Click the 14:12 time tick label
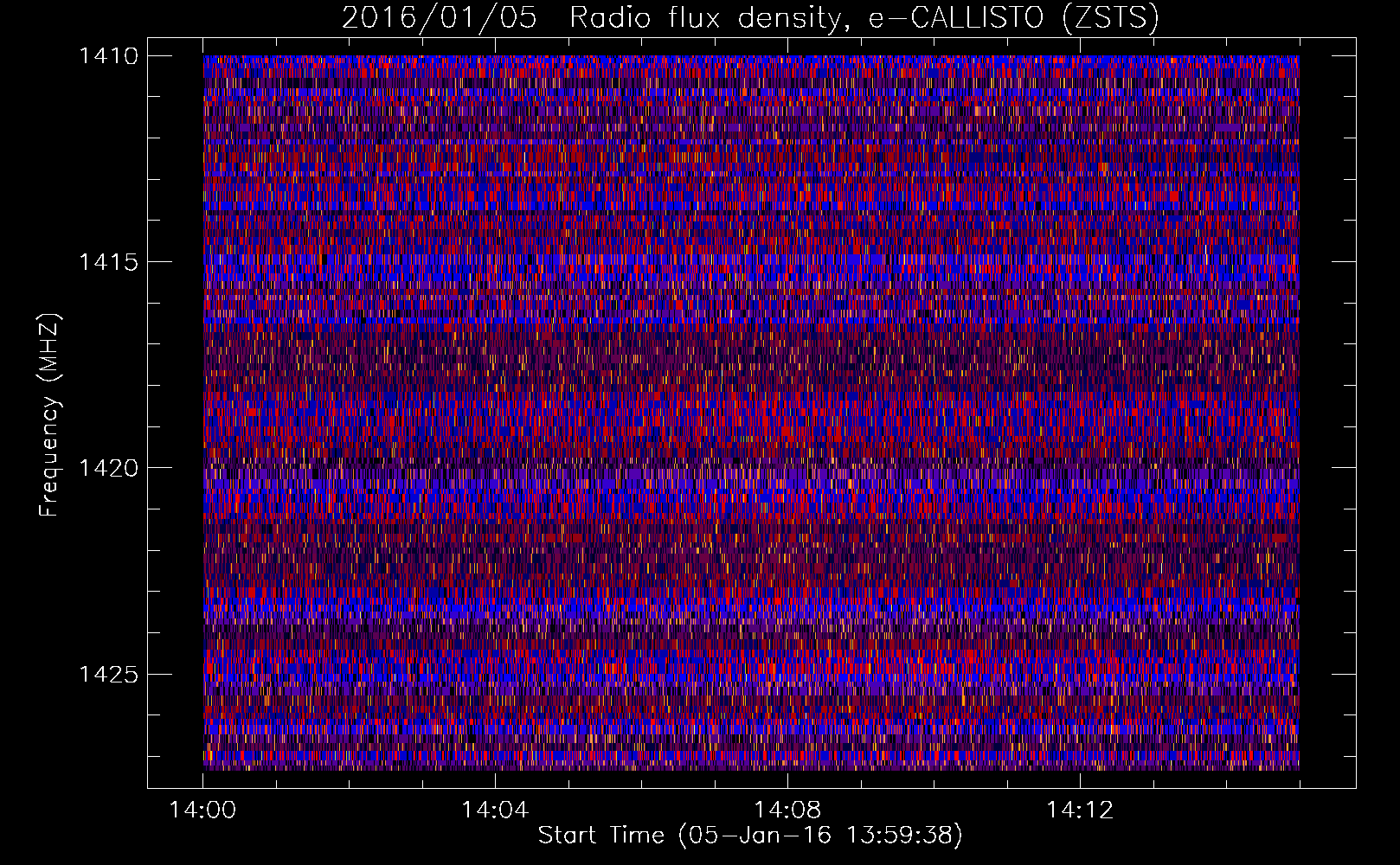 [1080, 810]
